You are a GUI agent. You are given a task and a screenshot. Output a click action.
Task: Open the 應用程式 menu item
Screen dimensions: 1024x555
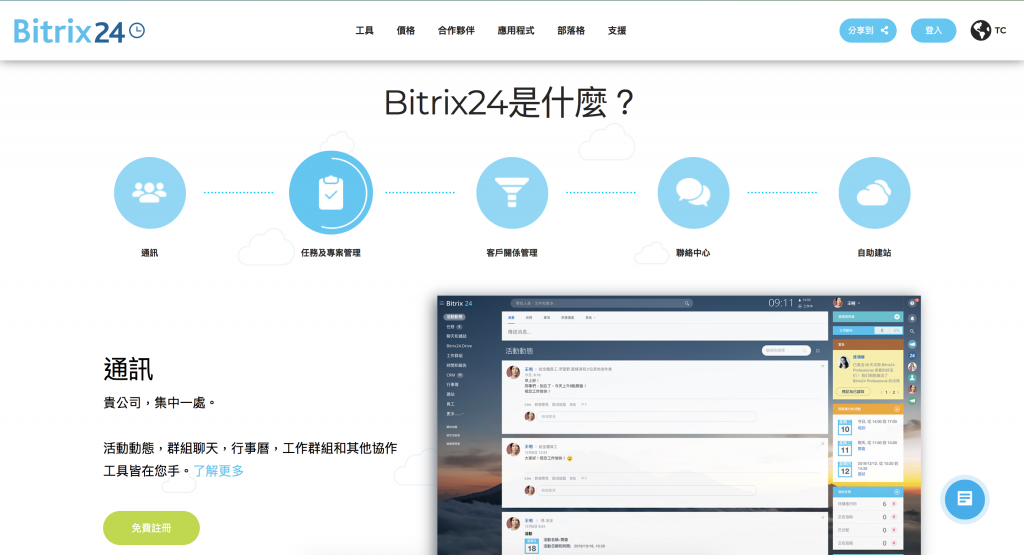516,31
